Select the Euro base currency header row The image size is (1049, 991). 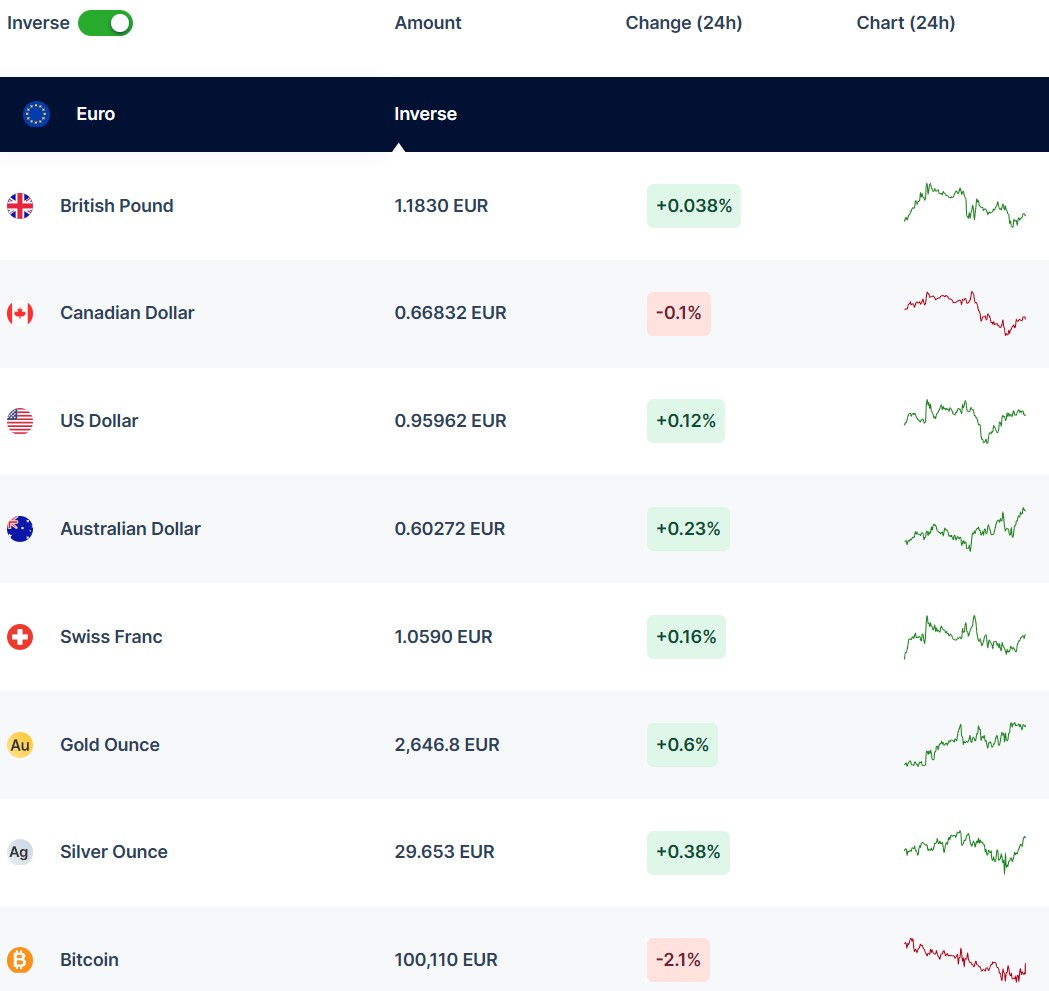524,114
